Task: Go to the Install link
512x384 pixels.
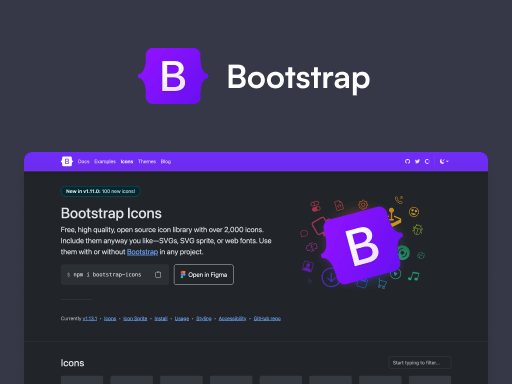Action: point(161,319)
